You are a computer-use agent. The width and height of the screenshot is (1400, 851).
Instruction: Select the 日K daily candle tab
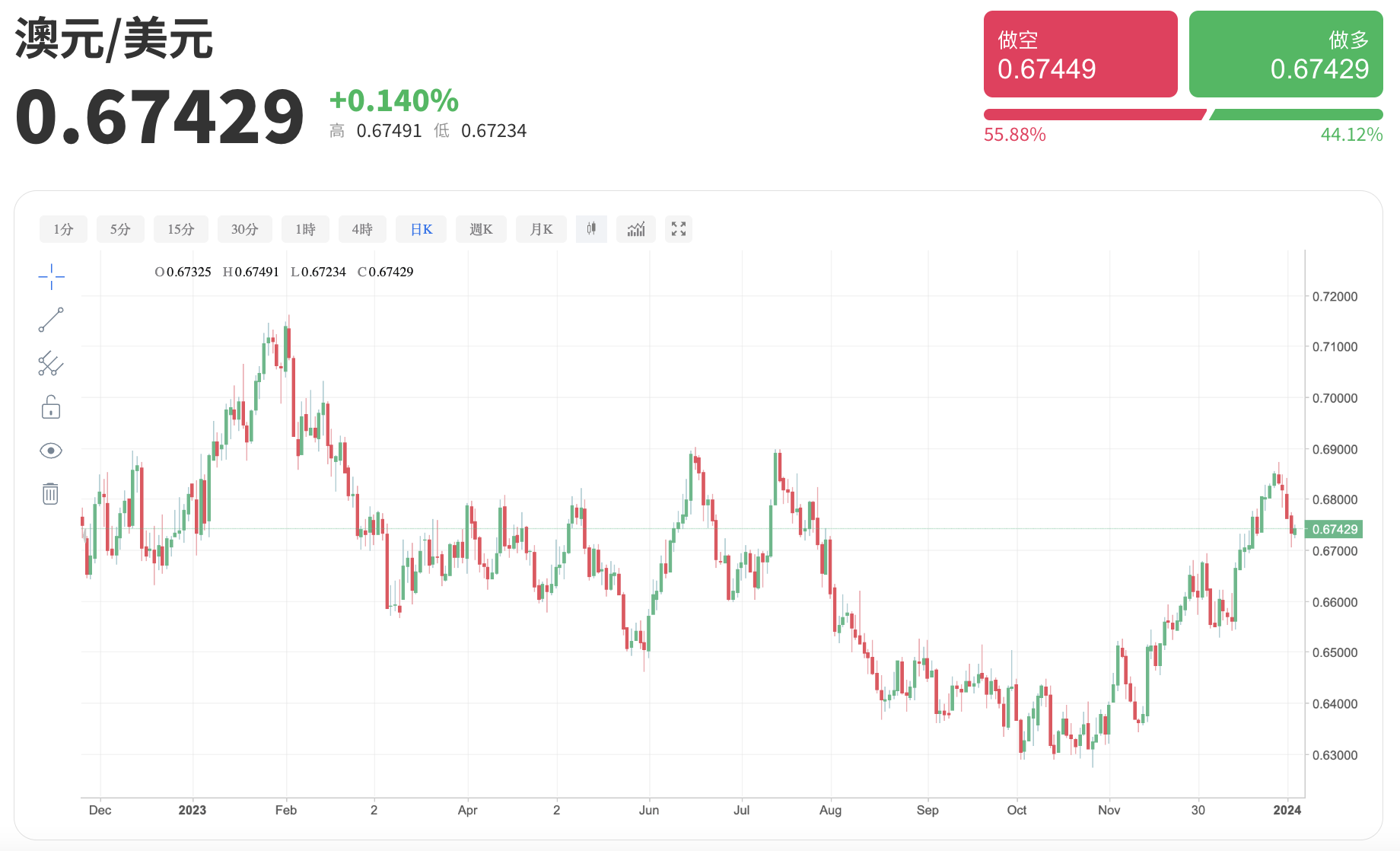click(x=422, y=229)
